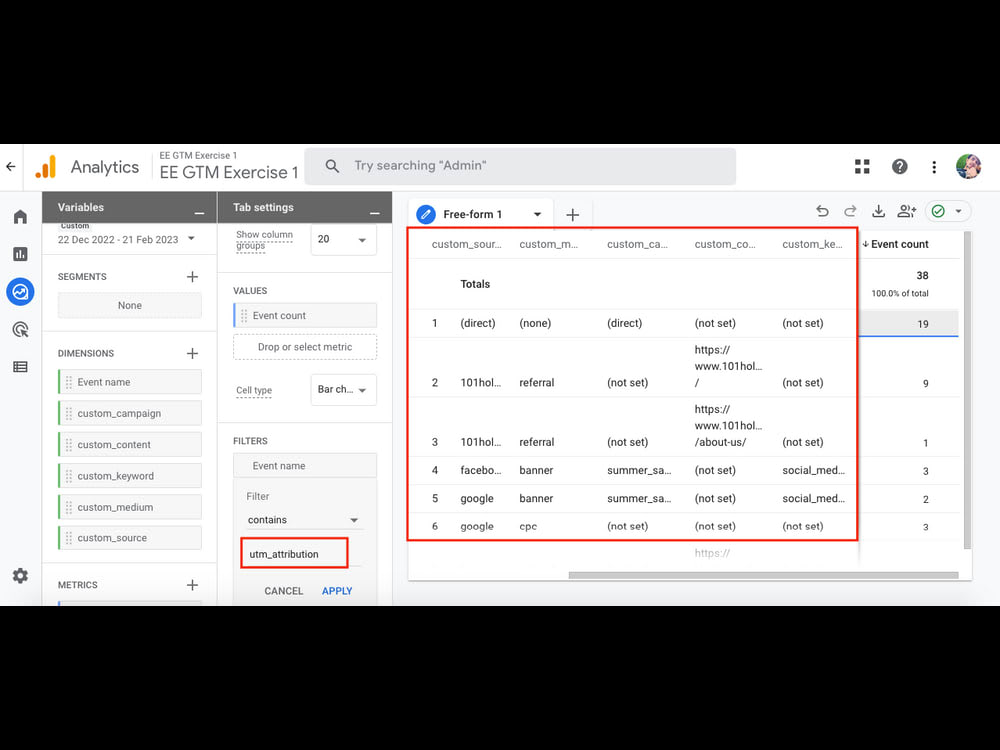Open Admin via the settings gear icon
Viewport: 1000px width, 750px height.
20,576
